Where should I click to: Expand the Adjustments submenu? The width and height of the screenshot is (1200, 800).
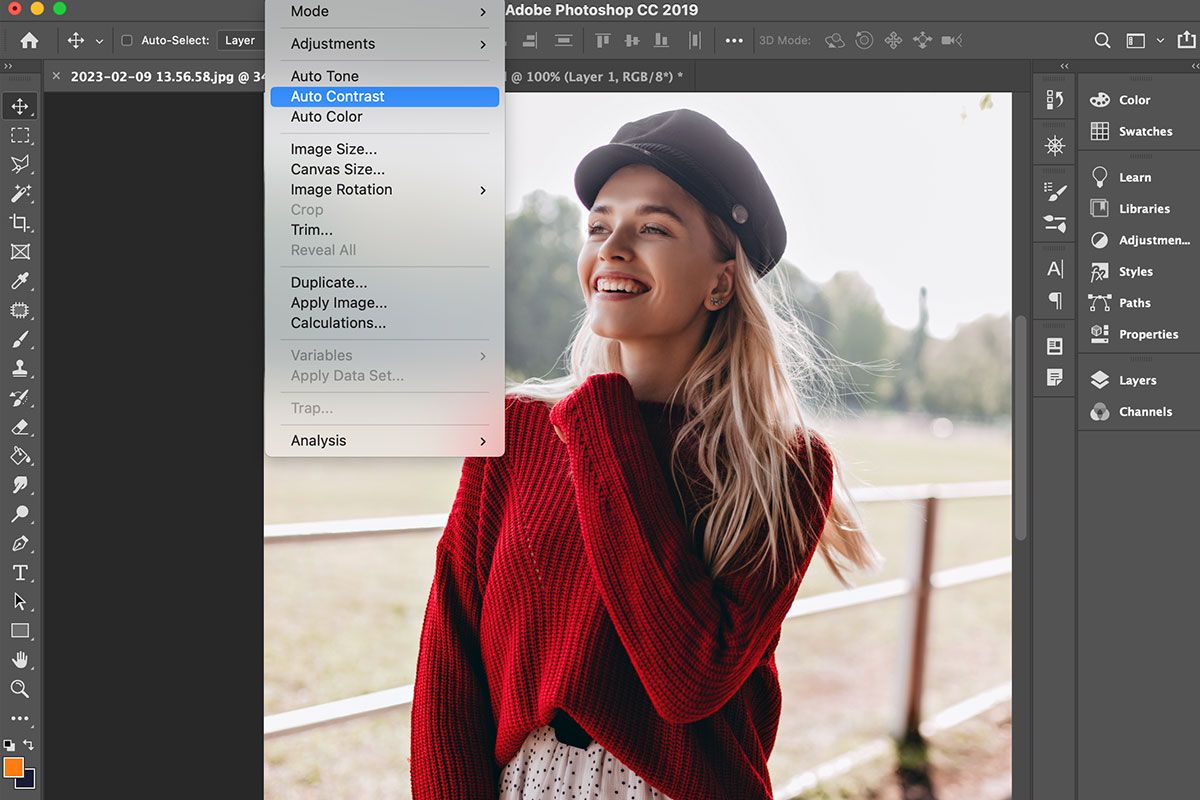click(x=333, y=44)
